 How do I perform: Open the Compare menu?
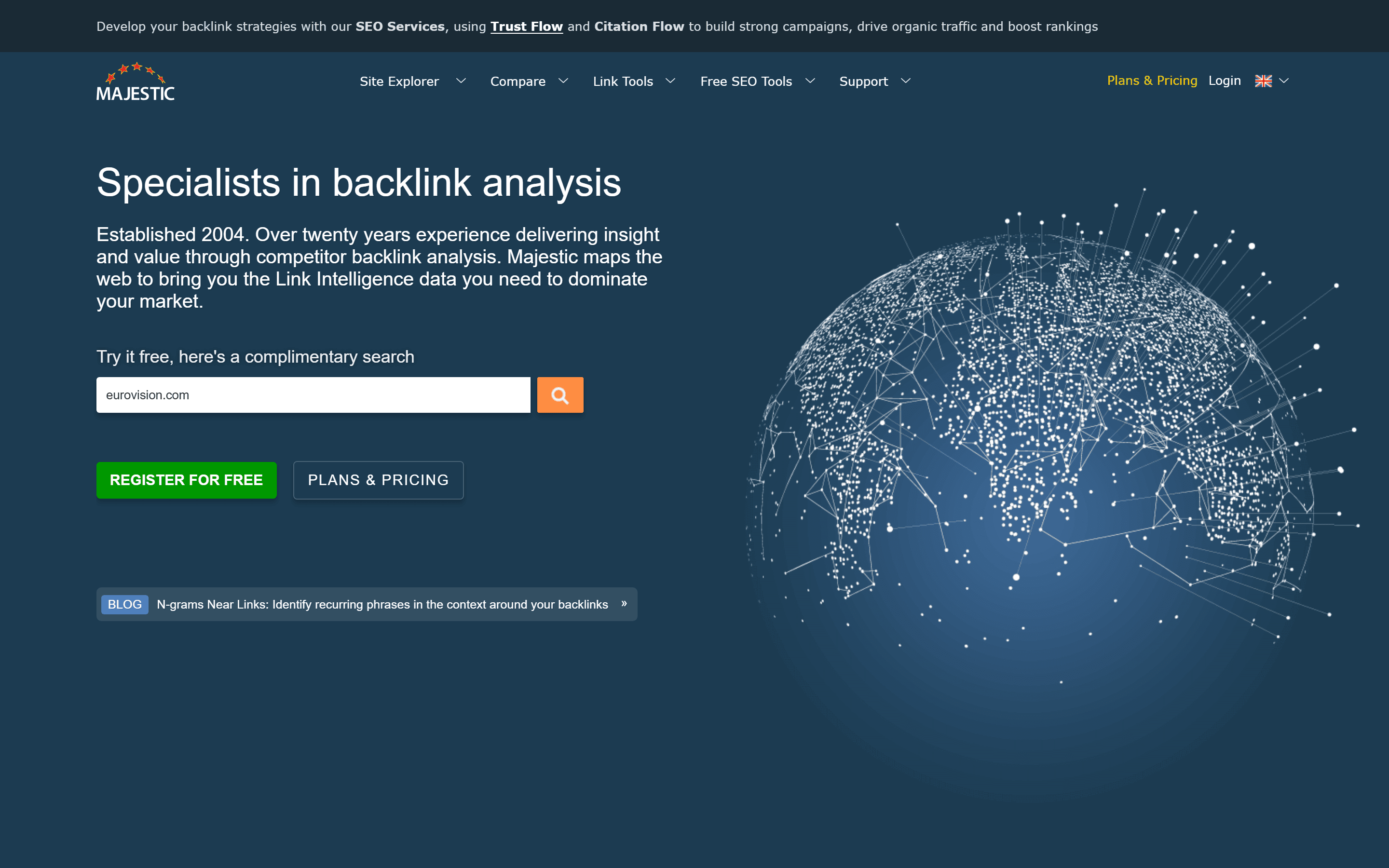coord(517,81)
